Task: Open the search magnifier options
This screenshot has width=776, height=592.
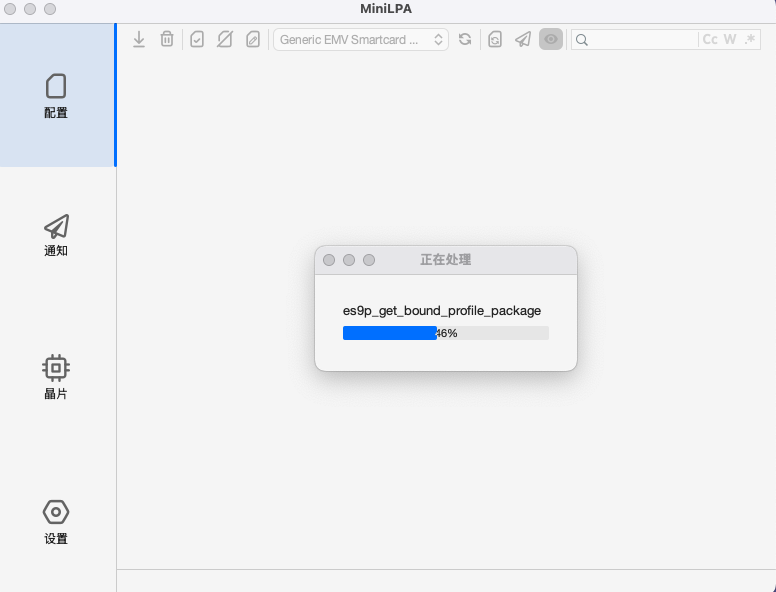Action: pyautogui.click(x=582, y=39)
